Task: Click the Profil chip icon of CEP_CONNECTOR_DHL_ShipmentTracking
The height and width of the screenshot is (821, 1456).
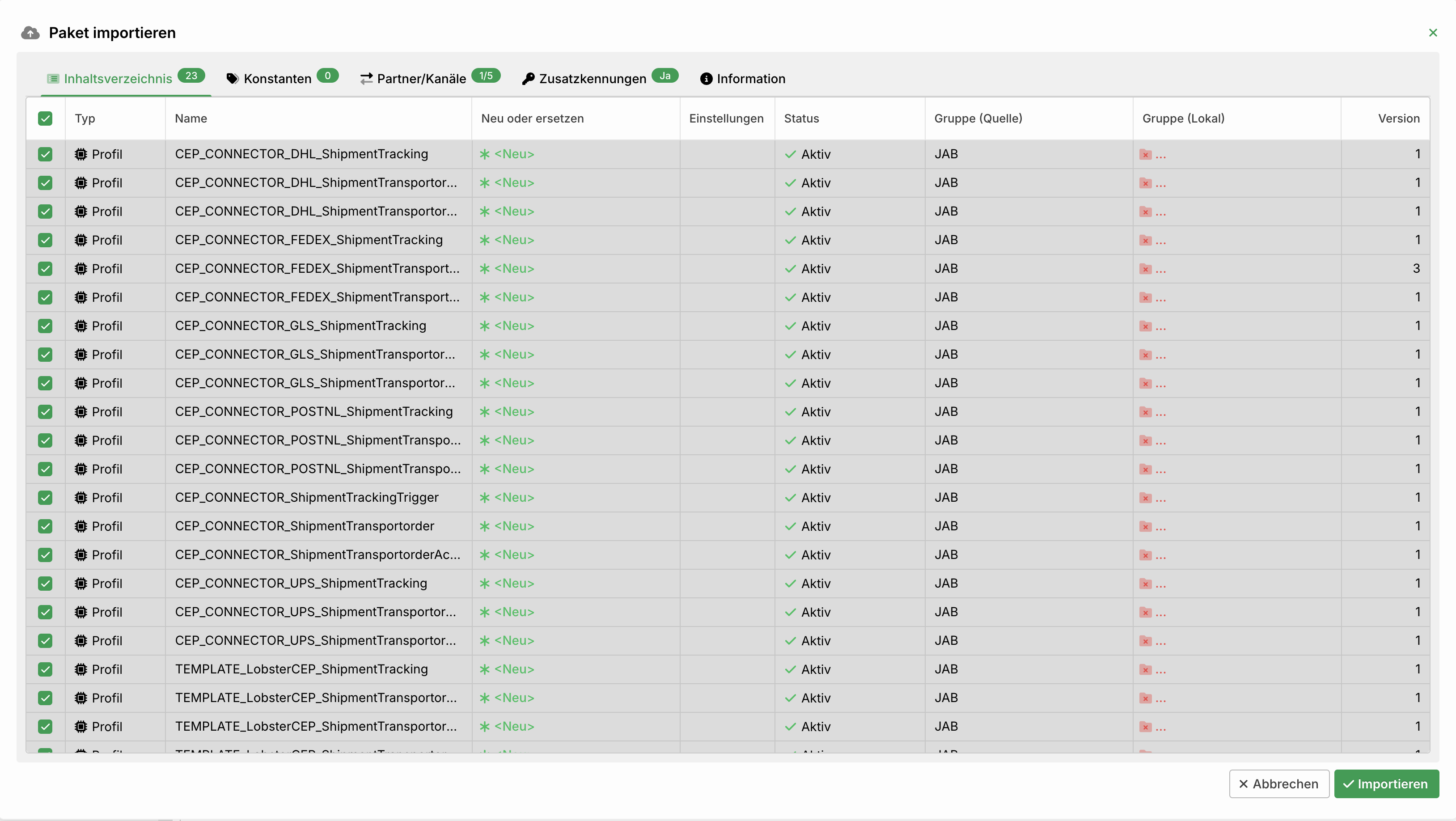Action: [81, 154]
